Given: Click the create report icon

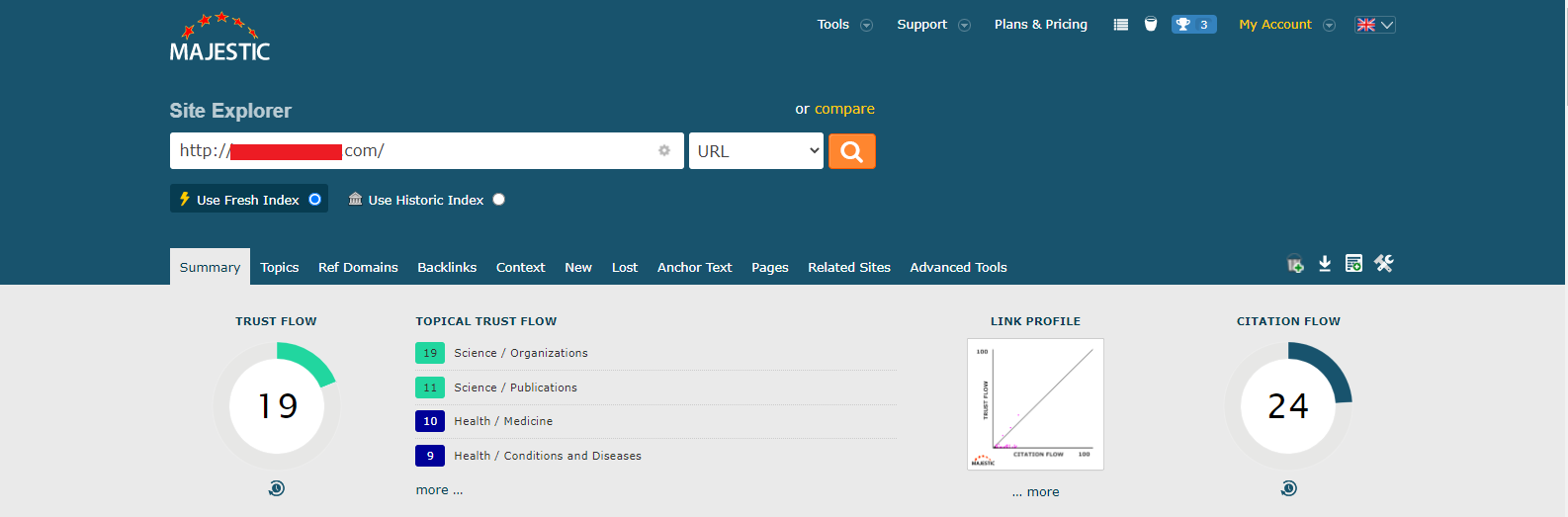Looking at the screenshot, I should coord(1353,264).
